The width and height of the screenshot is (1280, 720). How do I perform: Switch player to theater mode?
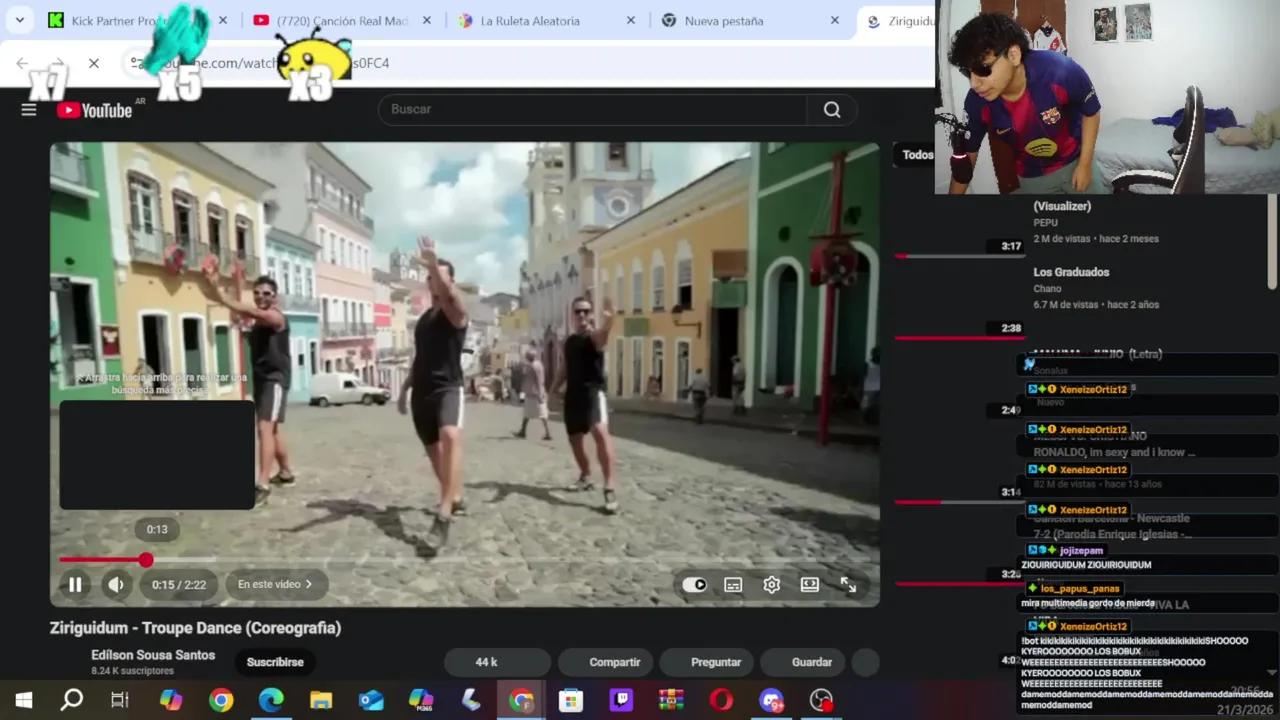810,585
